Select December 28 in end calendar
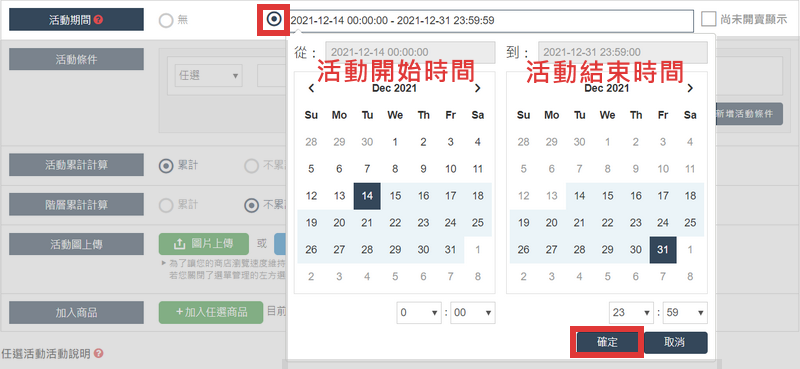The width and height of the screenshot is (800, 369). point(579,250)
